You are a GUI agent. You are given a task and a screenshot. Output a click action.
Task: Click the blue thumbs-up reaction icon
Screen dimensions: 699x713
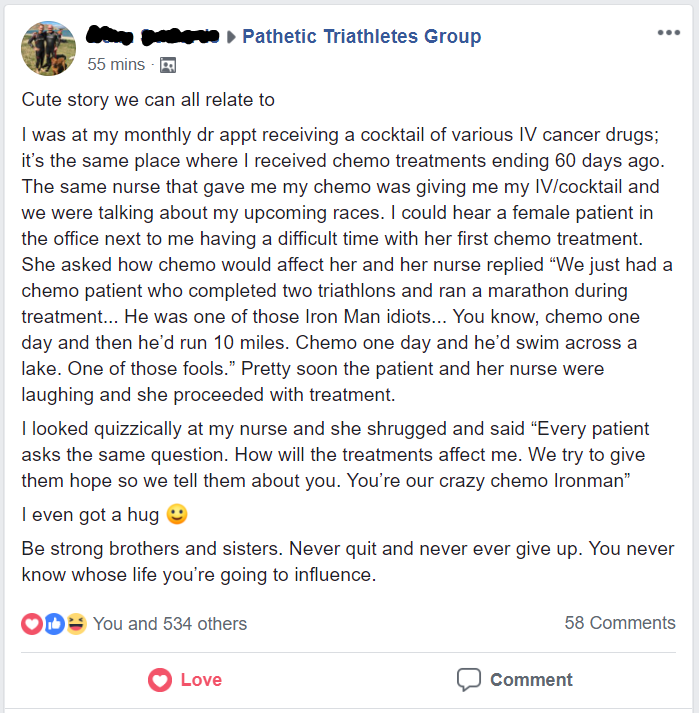pos(54,624)
